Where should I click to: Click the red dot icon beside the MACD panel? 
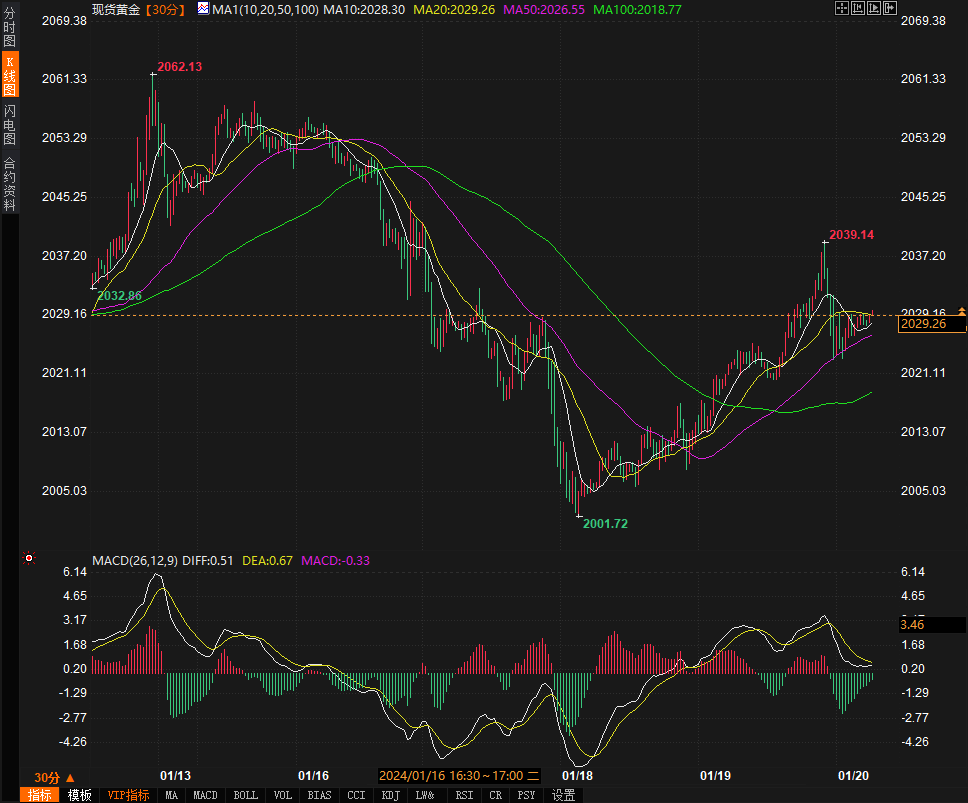[29, 558]
